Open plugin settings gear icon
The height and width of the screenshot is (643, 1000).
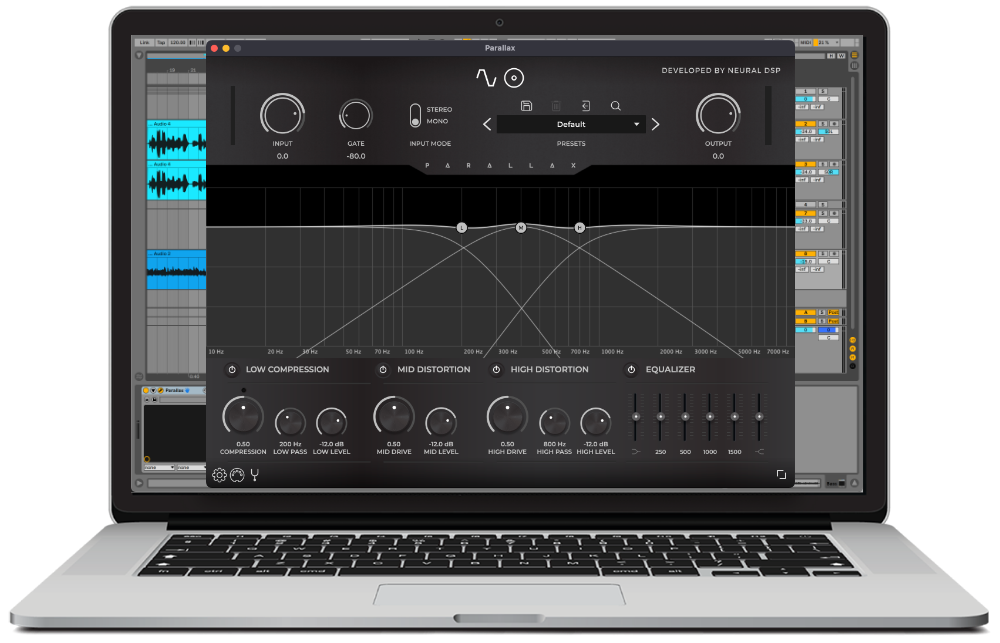point(219,475)
